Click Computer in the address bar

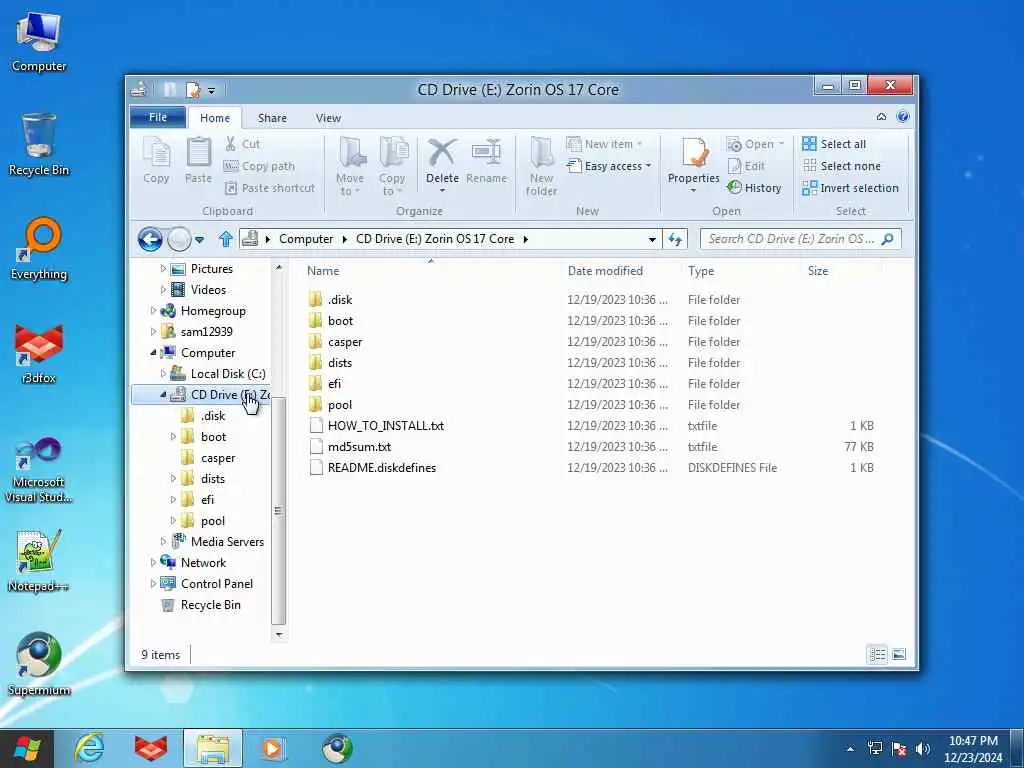click(x=306, y=239)
